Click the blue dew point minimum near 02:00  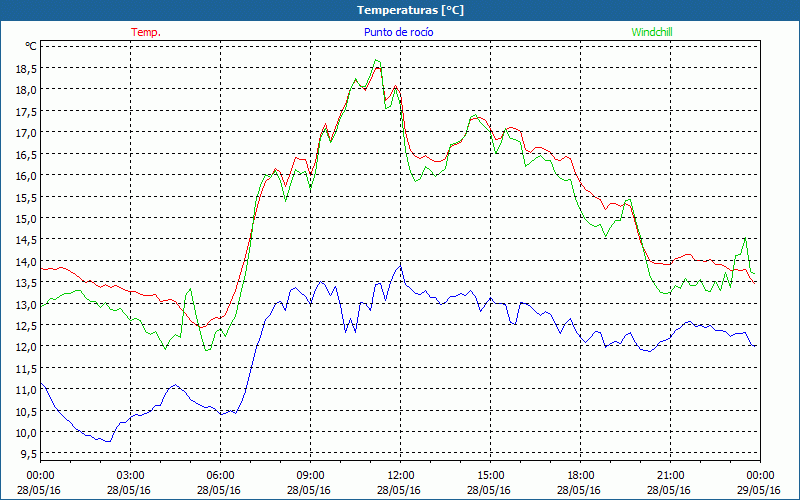pyautogui.click(x=108, y=441)
